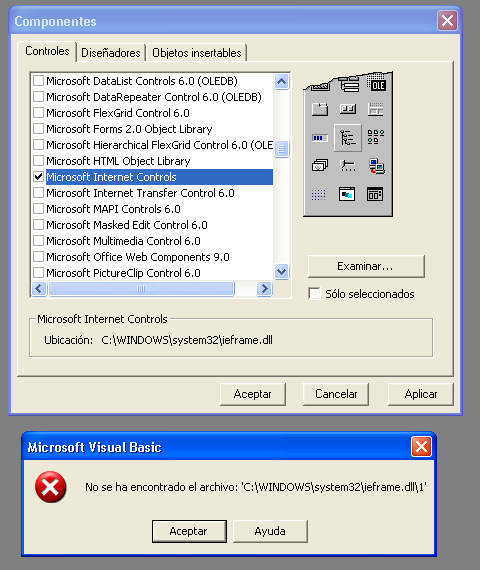Viewport: 480px width, 570px height.
Task: Click the ProgressBar control icon in toolbox preview
Action: (x=320, y=138)
